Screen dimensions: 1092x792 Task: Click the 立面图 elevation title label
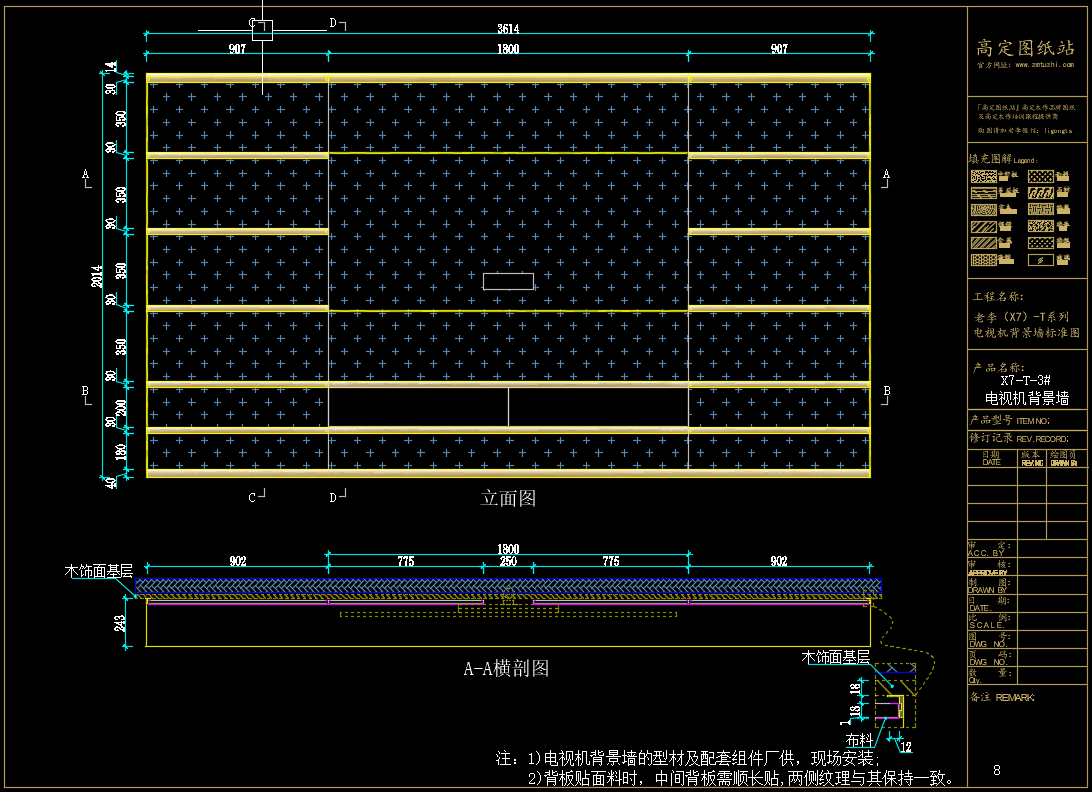(x=508, y=498)
